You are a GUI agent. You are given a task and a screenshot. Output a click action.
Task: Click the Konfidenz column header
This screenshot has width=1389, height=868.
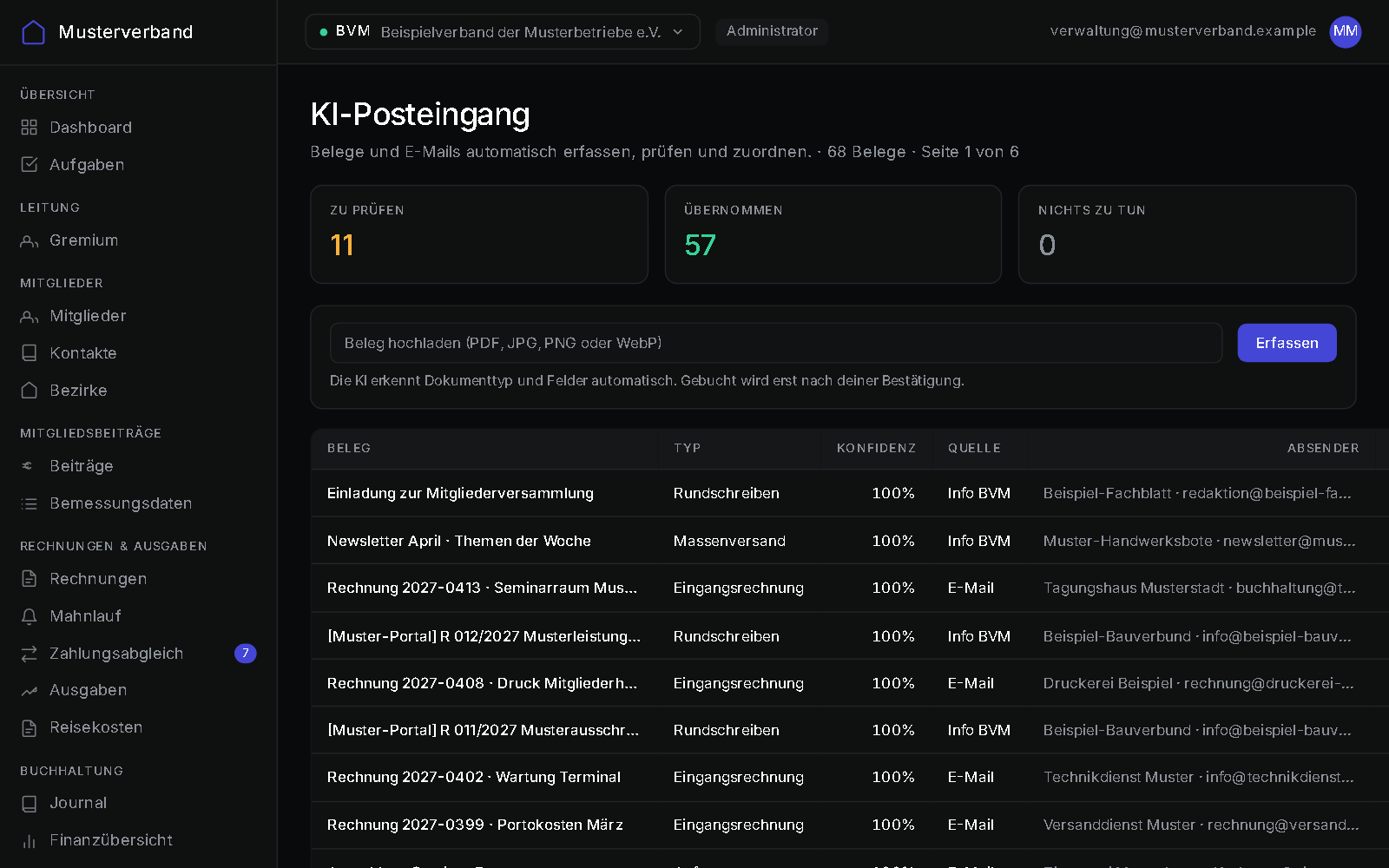876,449
